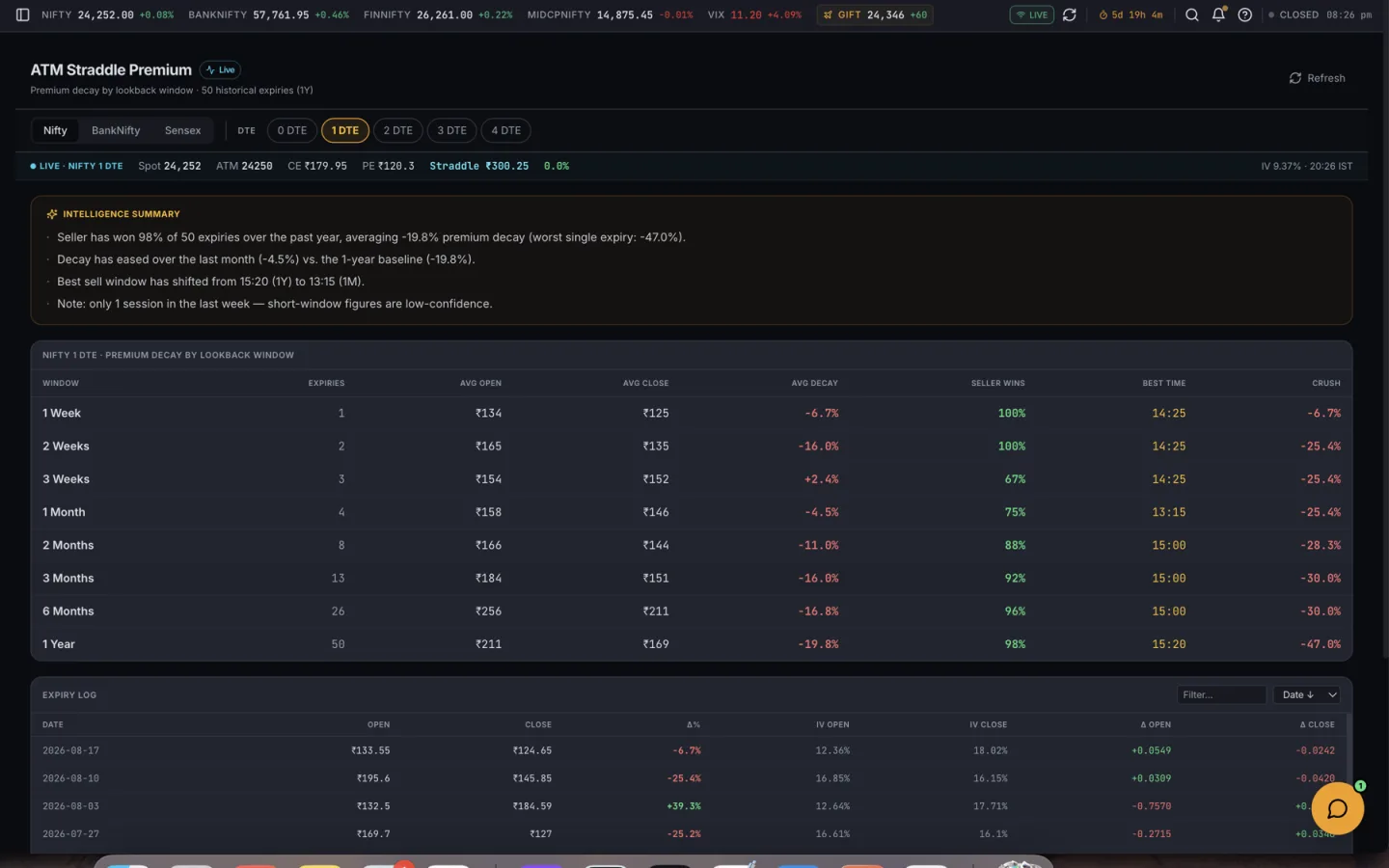This screenshot has width=1389, height=868.
Task: Select the 3 Weeks row
Action: pyautogui.click(x=691, y=479)
